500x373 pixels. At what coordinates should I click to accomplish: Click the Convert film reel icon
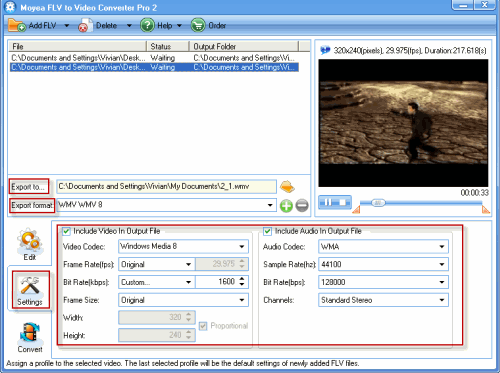(30, 337)
